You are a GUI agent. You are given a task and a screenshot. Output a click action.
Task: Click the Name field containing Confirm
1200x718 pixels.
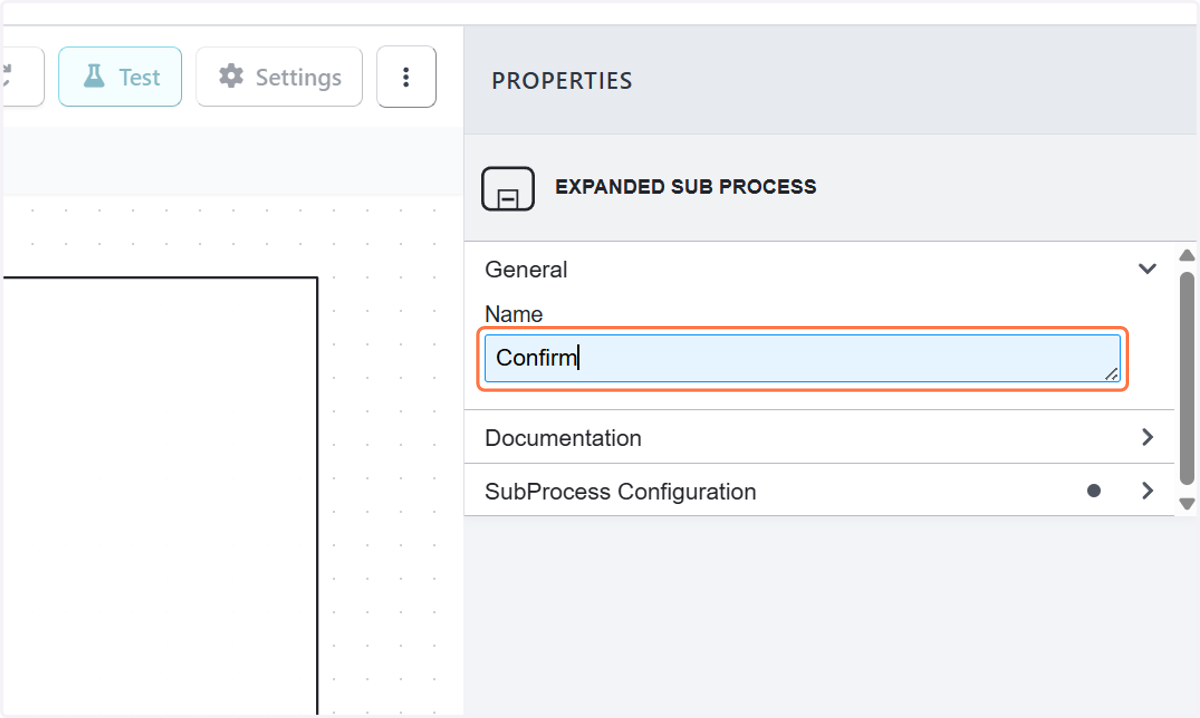pos(802,358)
